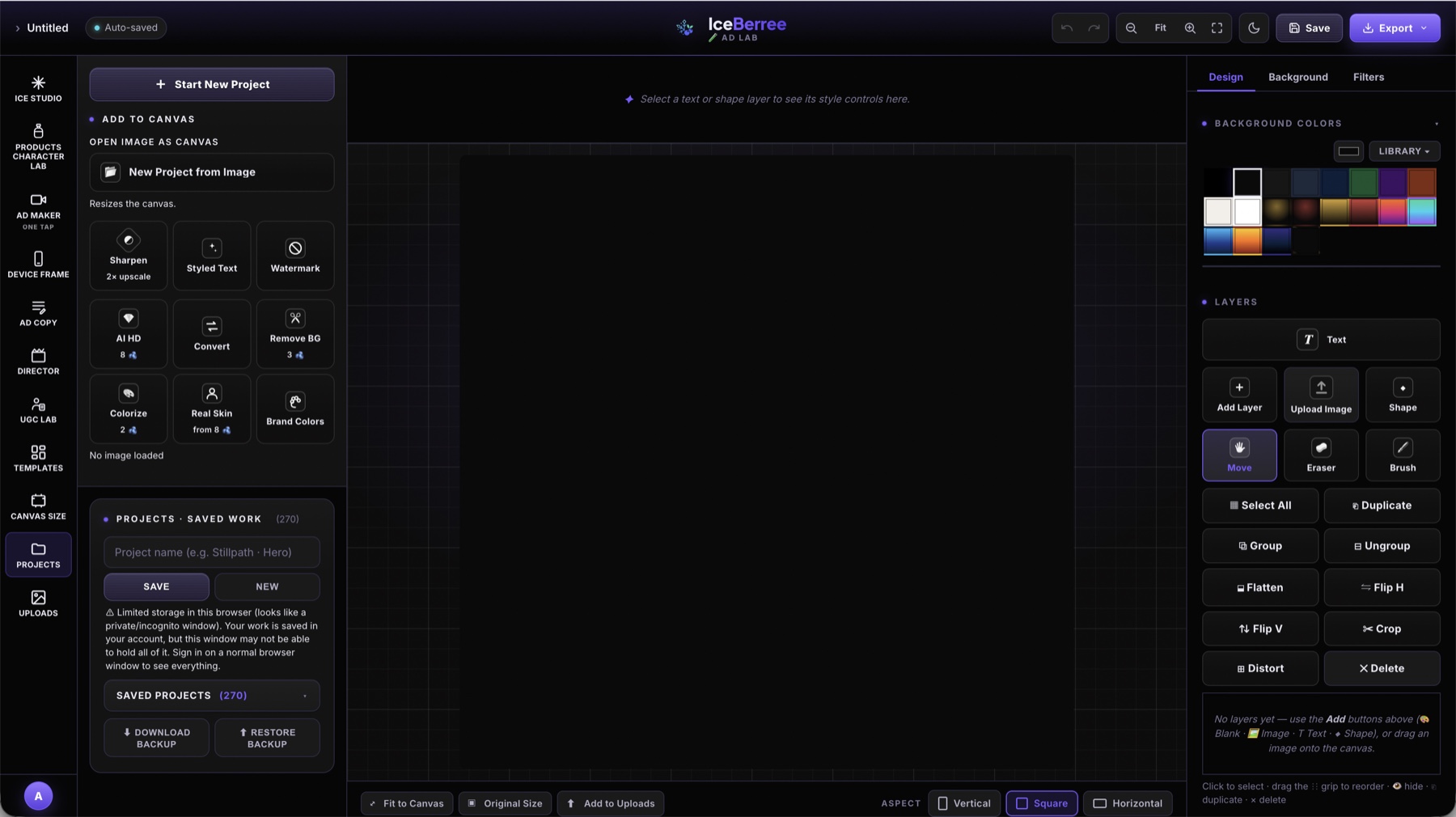This screenshot has width=1456, height=817.
Task: Click the fullscreen icon in top toolbar
Action: point(1217,28)
